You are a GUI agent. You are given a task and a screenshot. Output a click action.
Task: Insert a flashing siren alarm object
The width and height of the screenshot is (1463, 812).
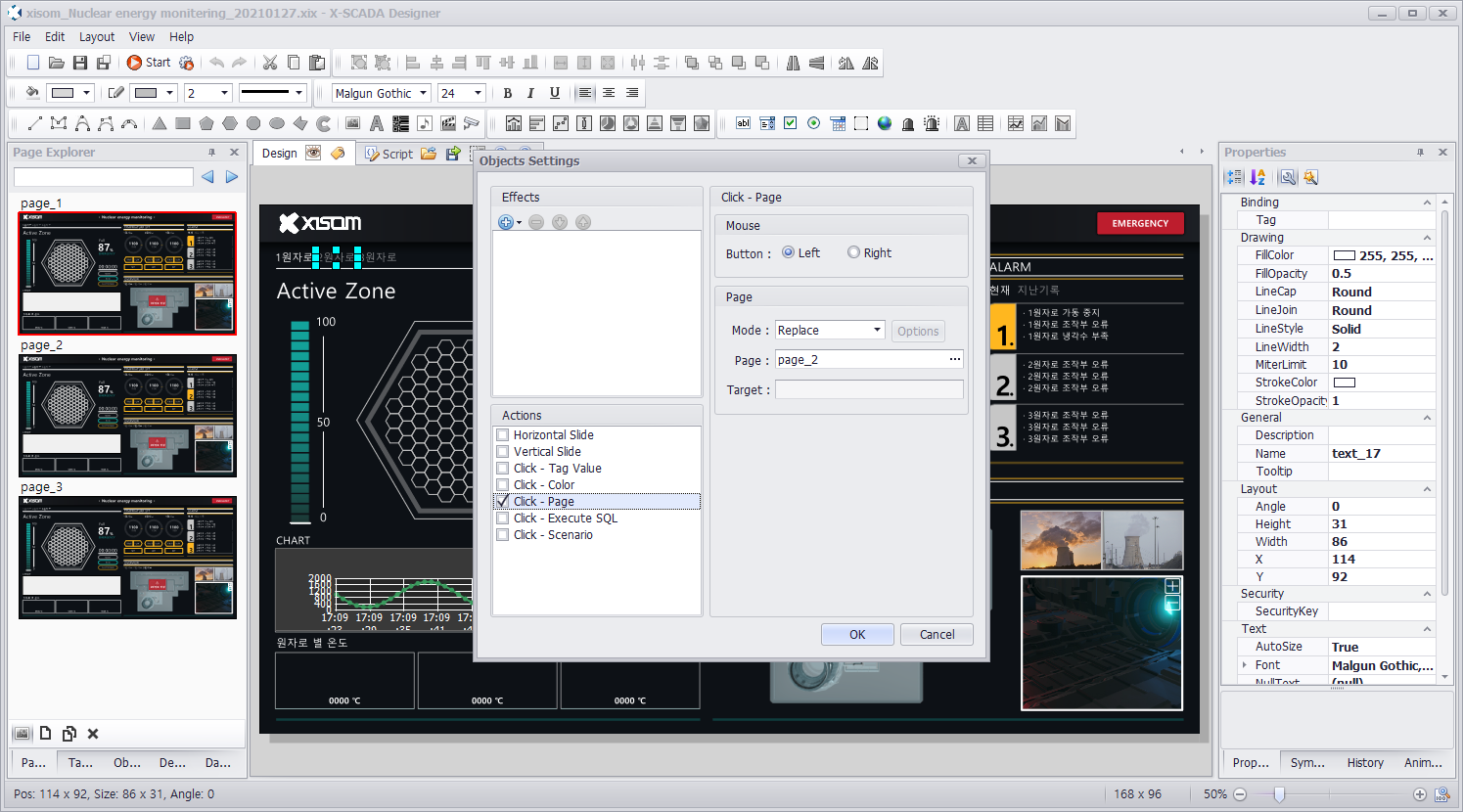(x=932, y=123)
